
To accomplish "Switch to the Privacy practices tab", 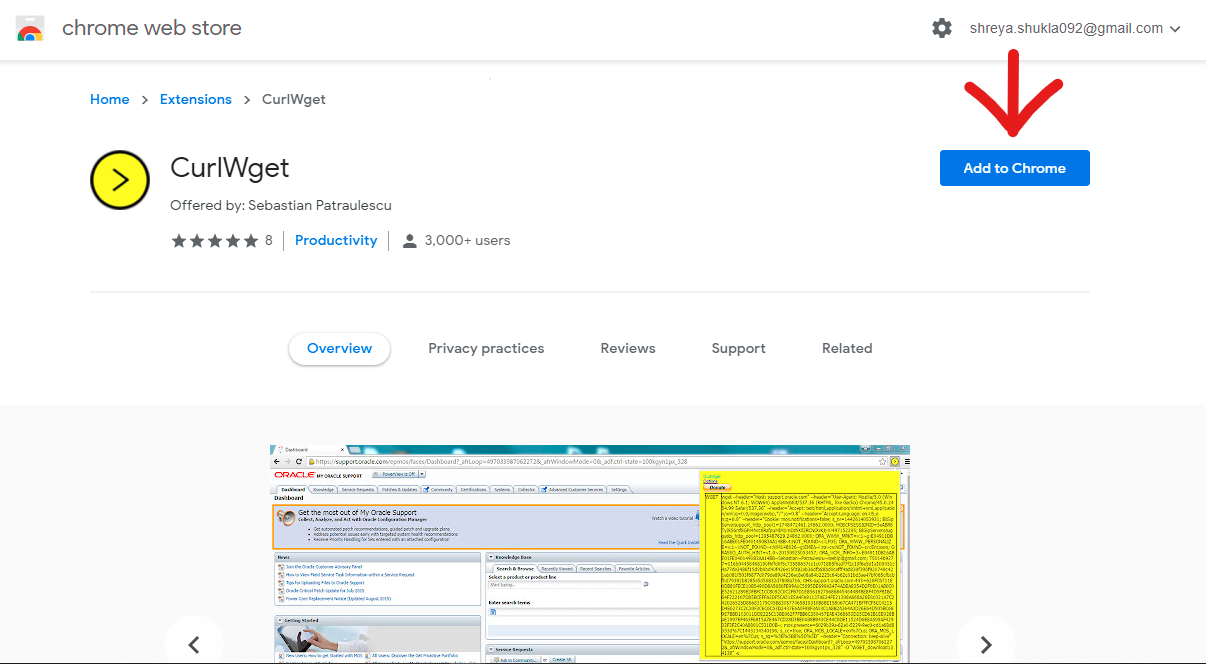I will (x=486, y=348).
